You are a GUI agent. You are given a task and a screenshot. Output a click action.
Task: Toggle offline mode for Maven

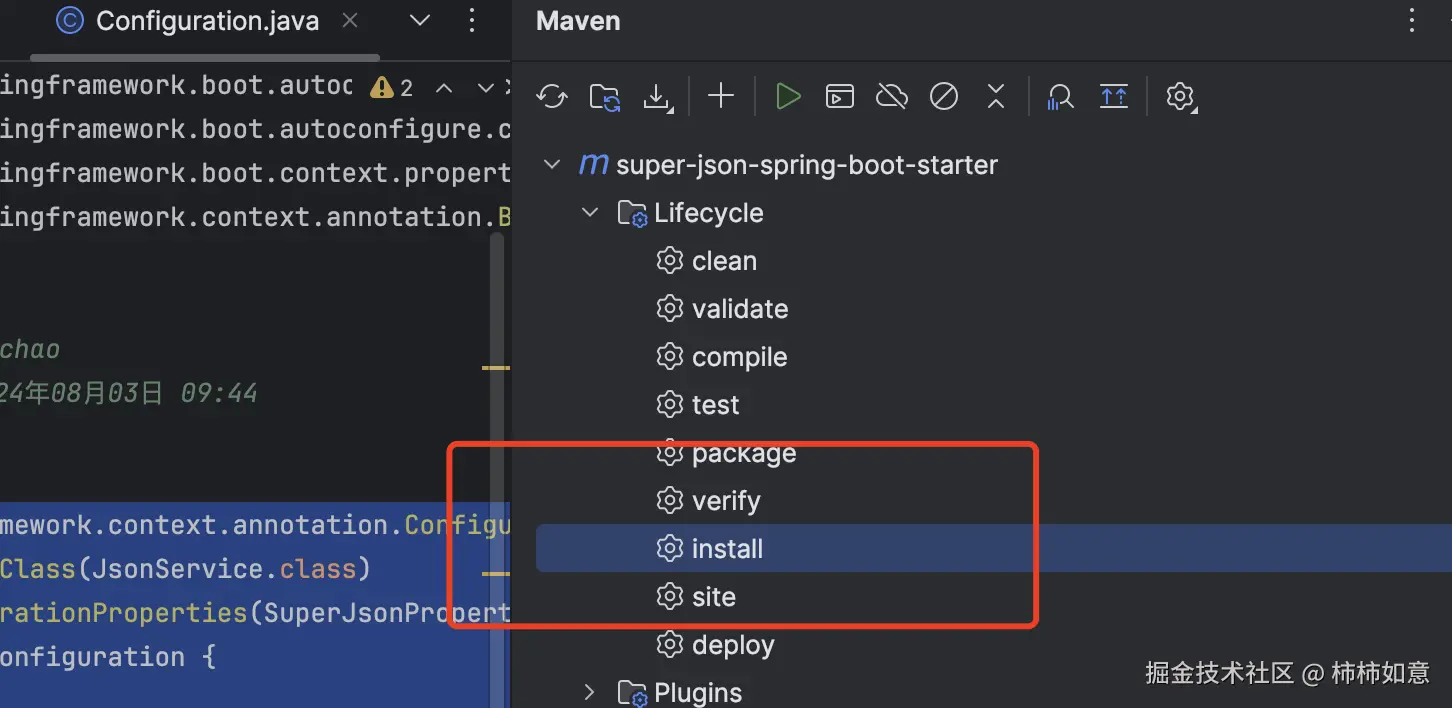(x=891, y=96)
